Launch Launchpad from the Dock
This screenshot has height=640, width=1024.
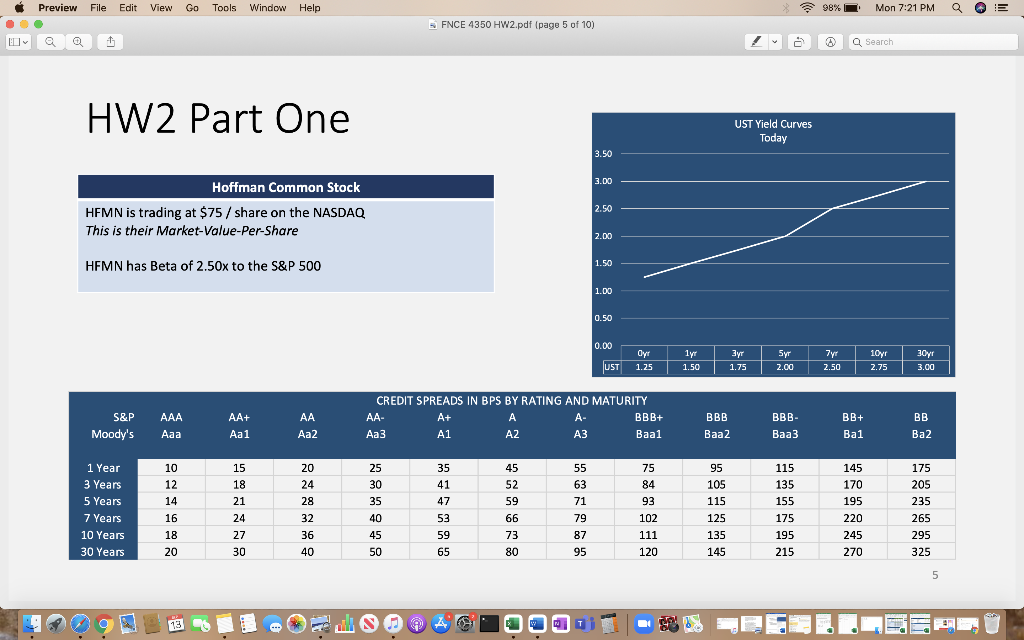tap(56, 624)
